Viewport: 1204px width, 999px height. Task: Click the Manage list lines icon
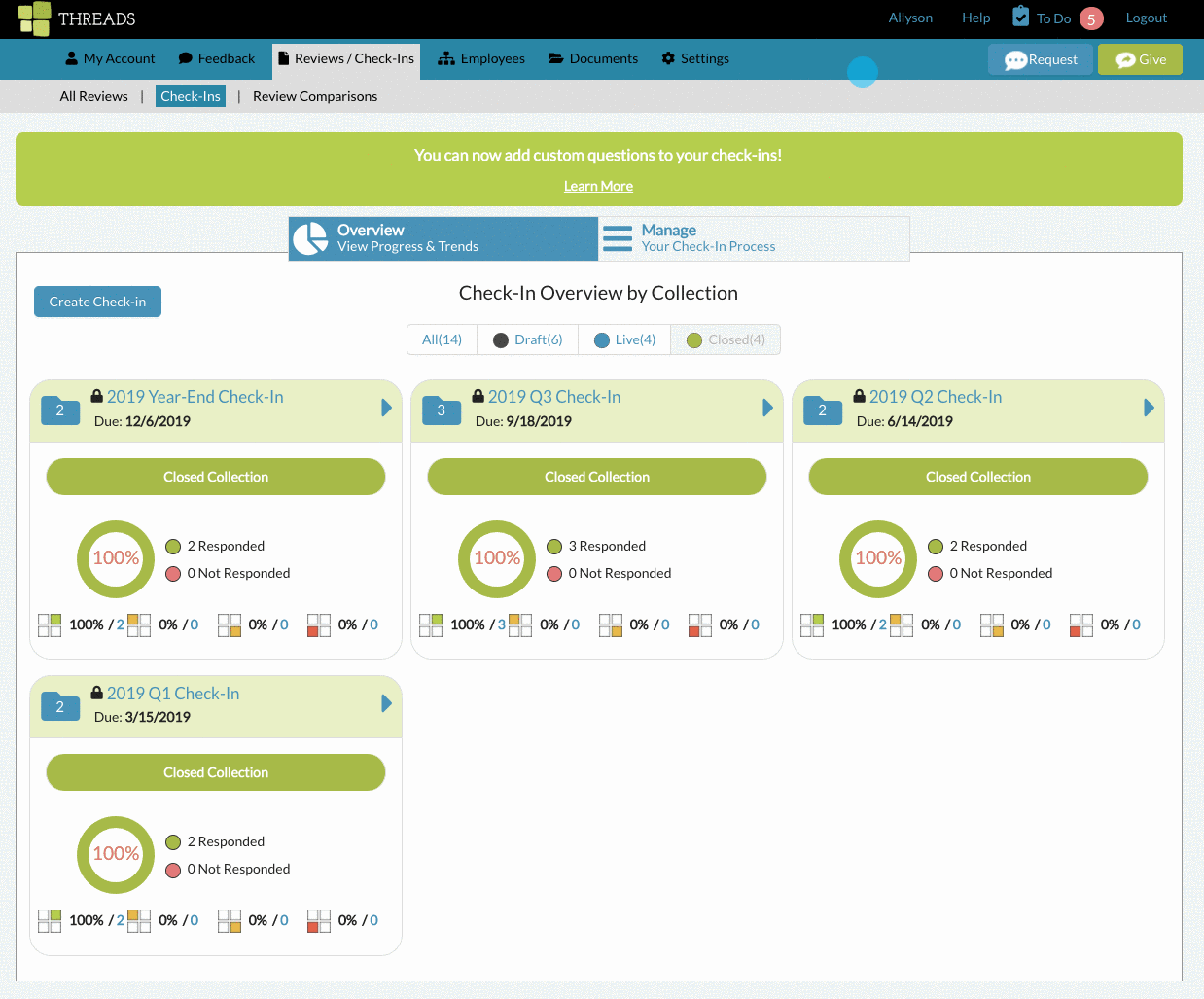(x=618, y=238)
